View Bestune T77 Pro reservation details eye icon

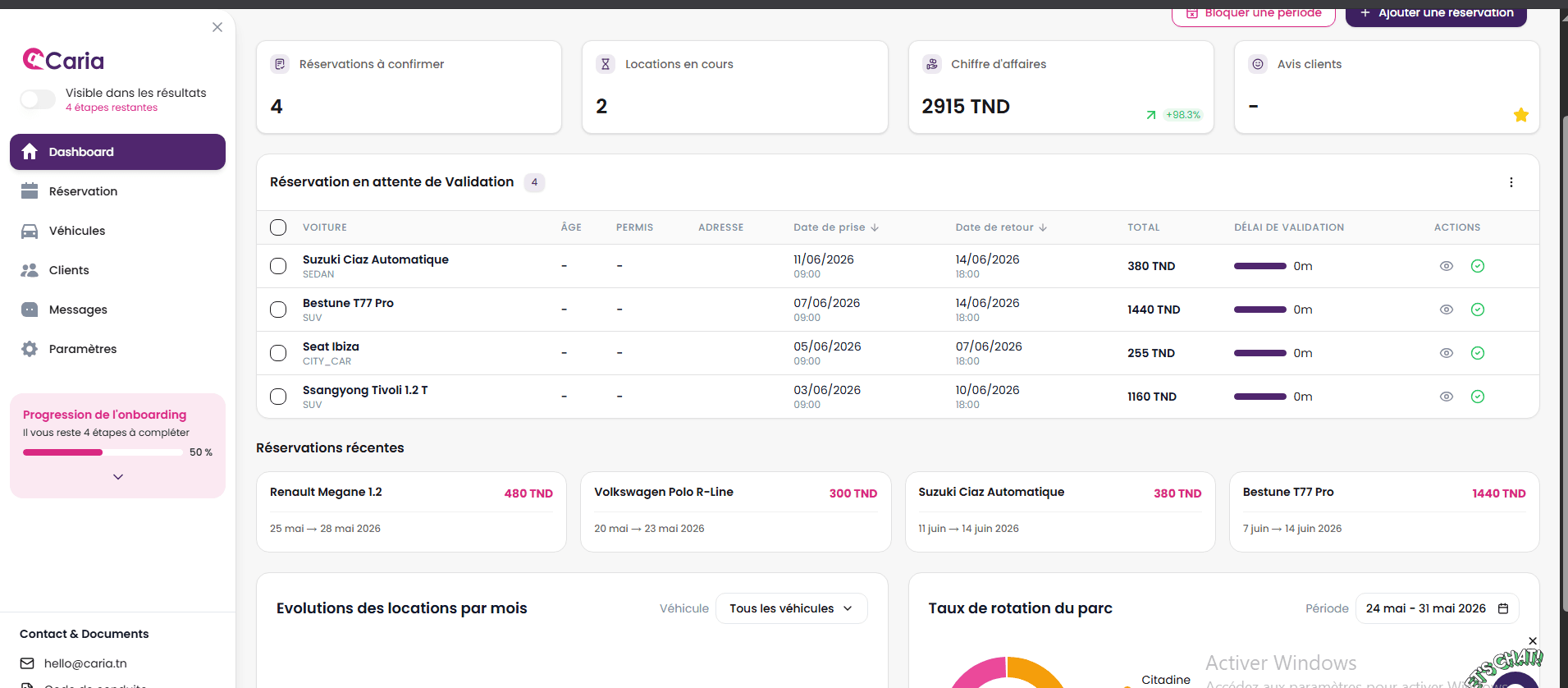pyautogui.click(x=1447, y=310)
